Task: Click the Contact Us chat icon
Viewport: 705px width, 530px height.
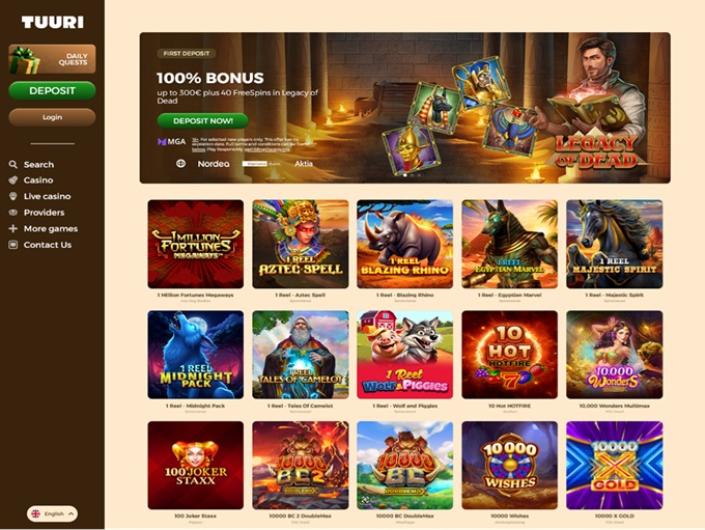Action: (x=13, y=245)
